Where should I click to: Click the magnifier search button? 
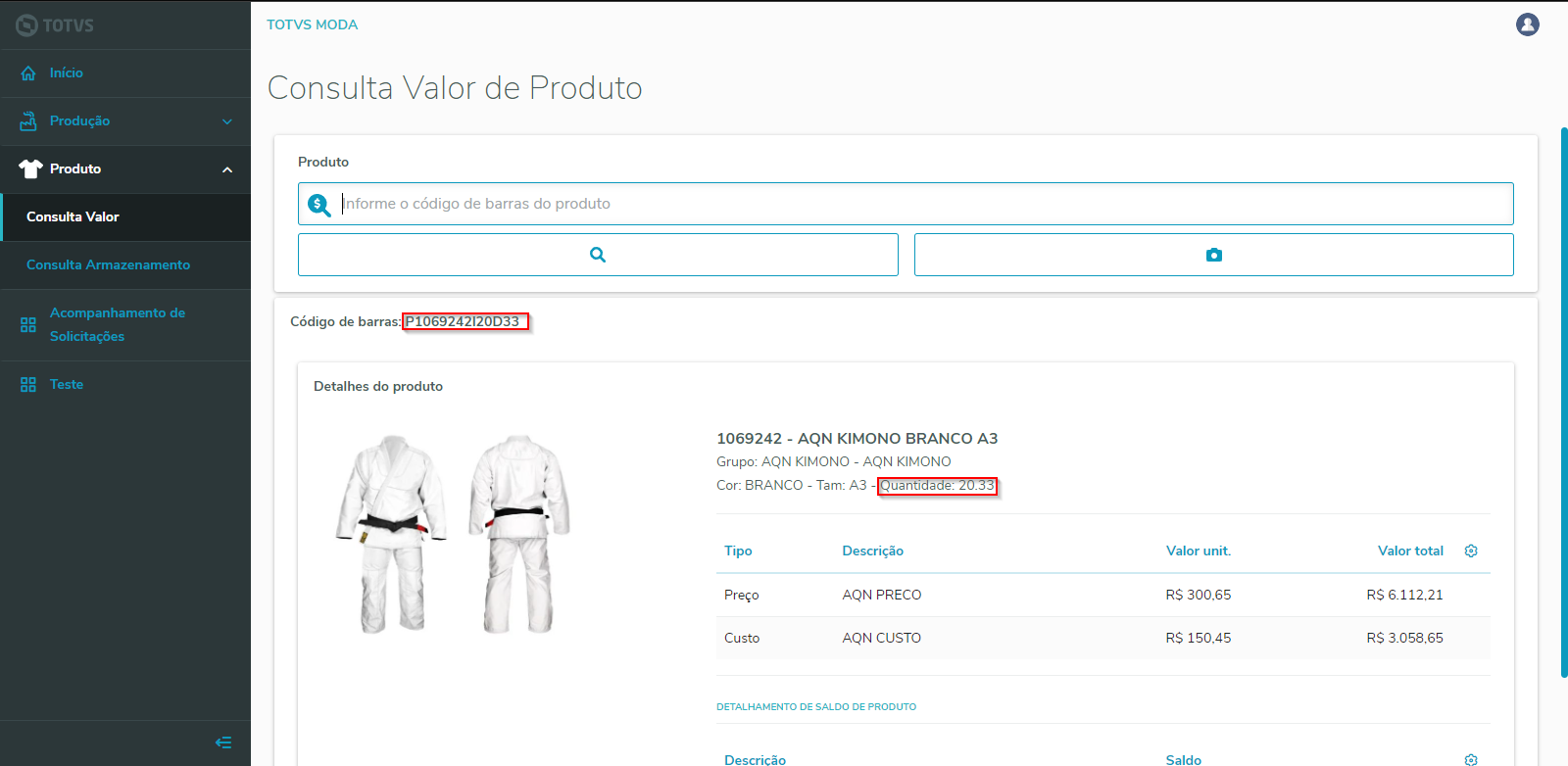(x=598, y=255)
